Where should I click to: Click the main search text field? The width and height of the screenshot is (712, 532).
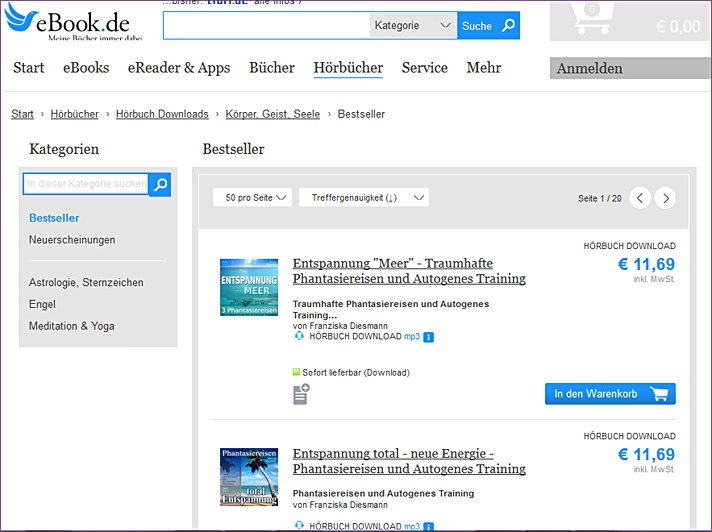(266, 26)
